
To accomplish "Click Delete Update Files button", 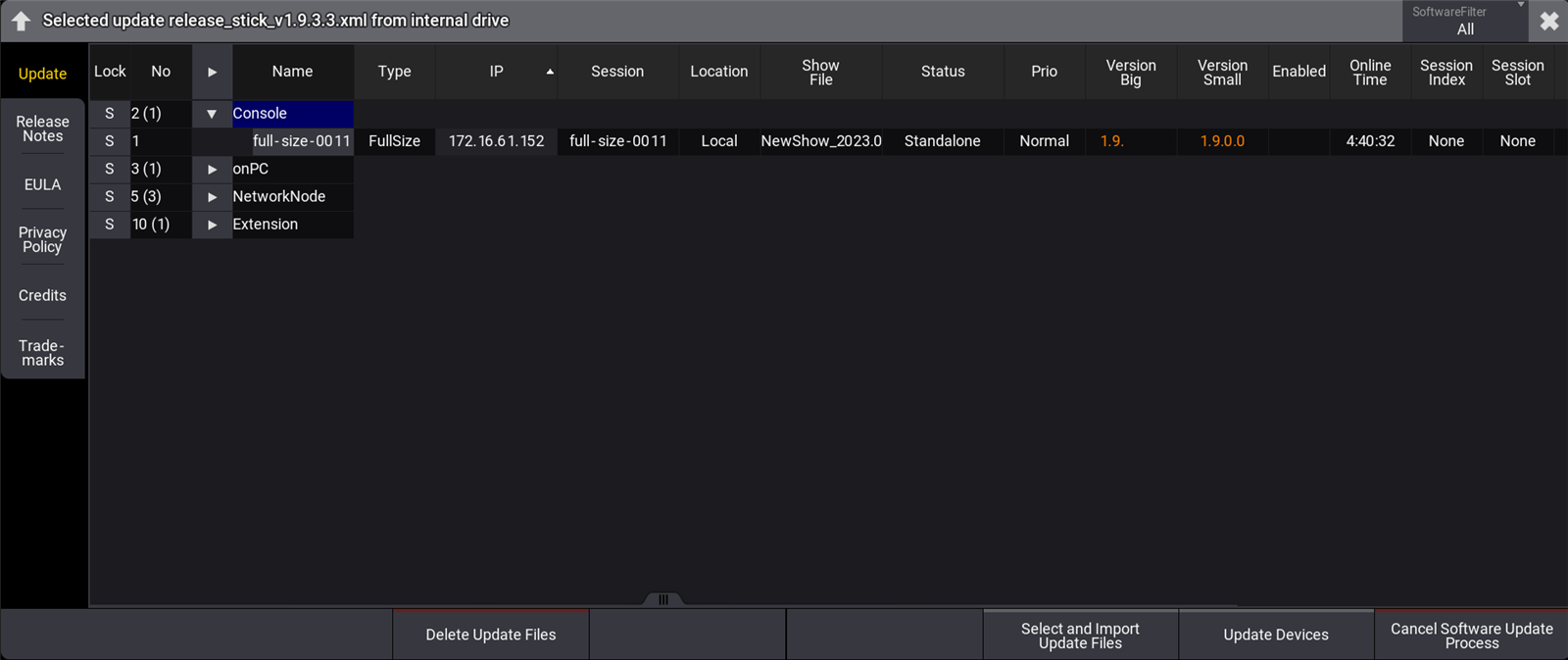I will [x=490, y=635].
